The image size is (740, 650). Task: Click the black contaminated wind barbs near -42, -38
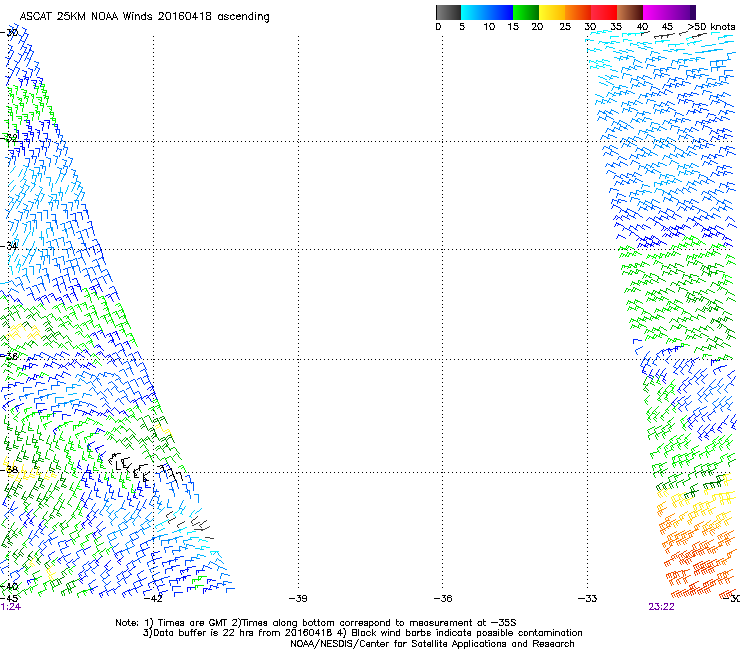[144, 468]
